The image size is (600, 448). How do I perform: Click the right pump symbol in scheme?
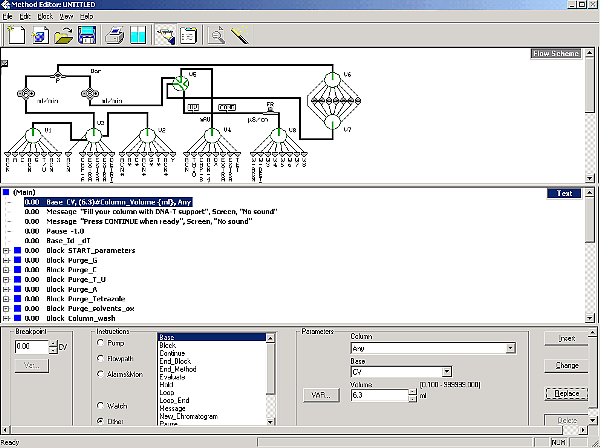[x=90, y=93]
